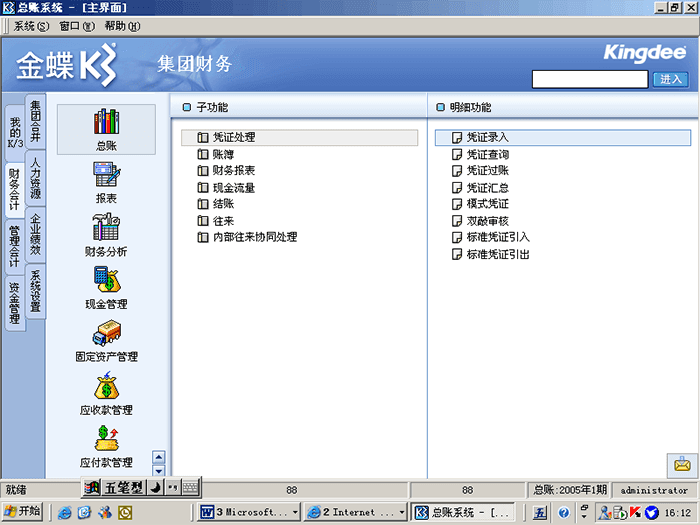This screenshot has width=700, height=525.
Task: Open the 帮助(H) menu
Action: [122, 25]
